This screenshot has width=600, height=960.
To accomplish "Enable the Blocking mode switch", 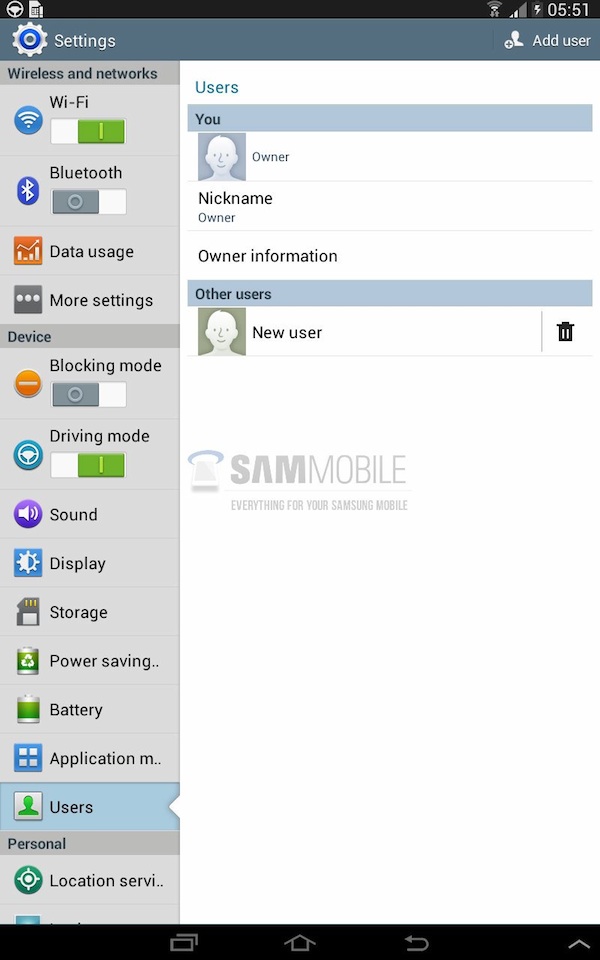I will click(89, 394).
